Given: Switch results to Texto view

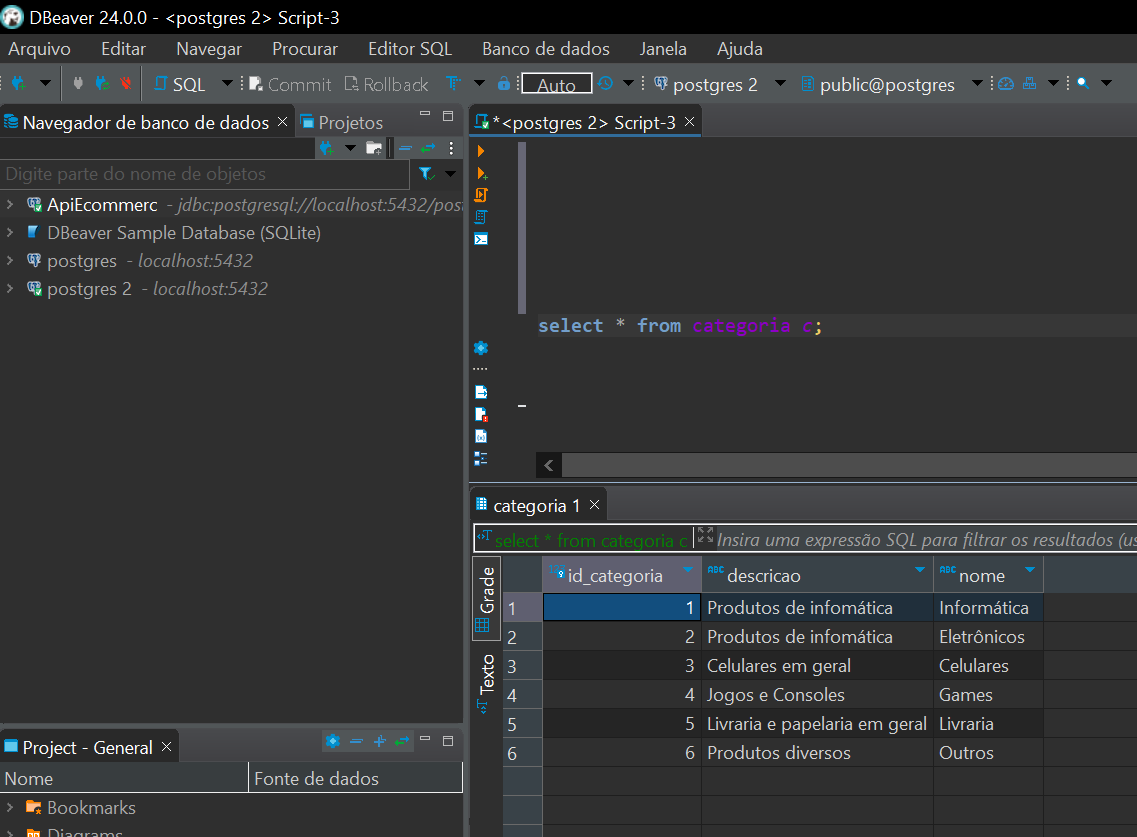Looking at the screenshot, I should tap(486, 682).
